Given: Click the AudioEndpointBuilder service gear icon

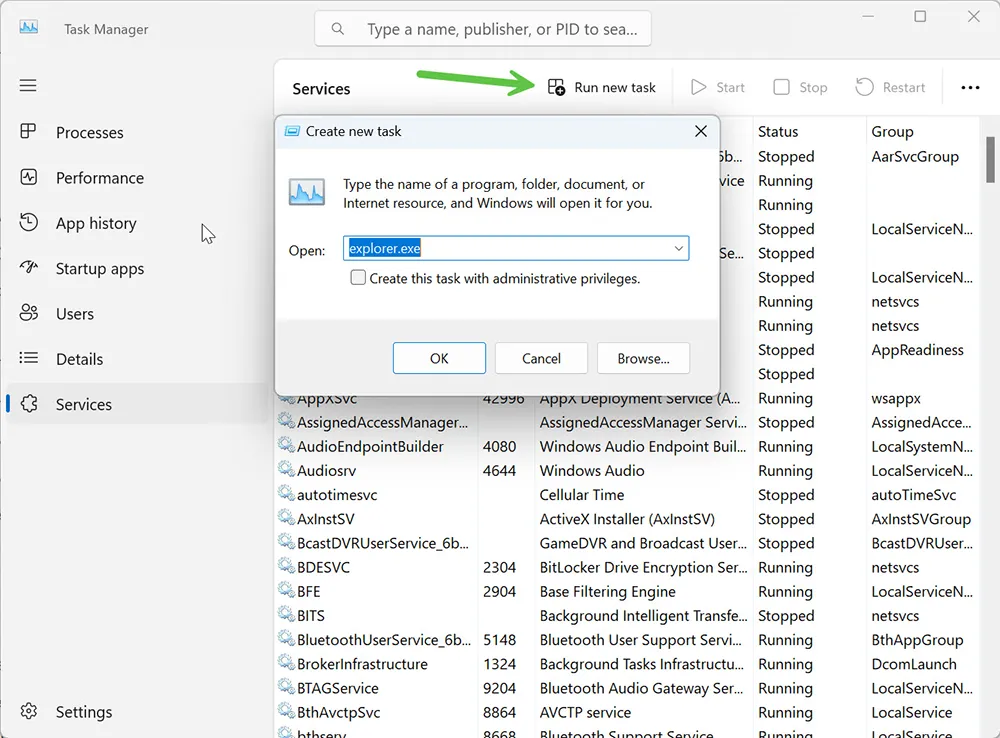Looking at the screenshot, I should (x=286, y=445).
